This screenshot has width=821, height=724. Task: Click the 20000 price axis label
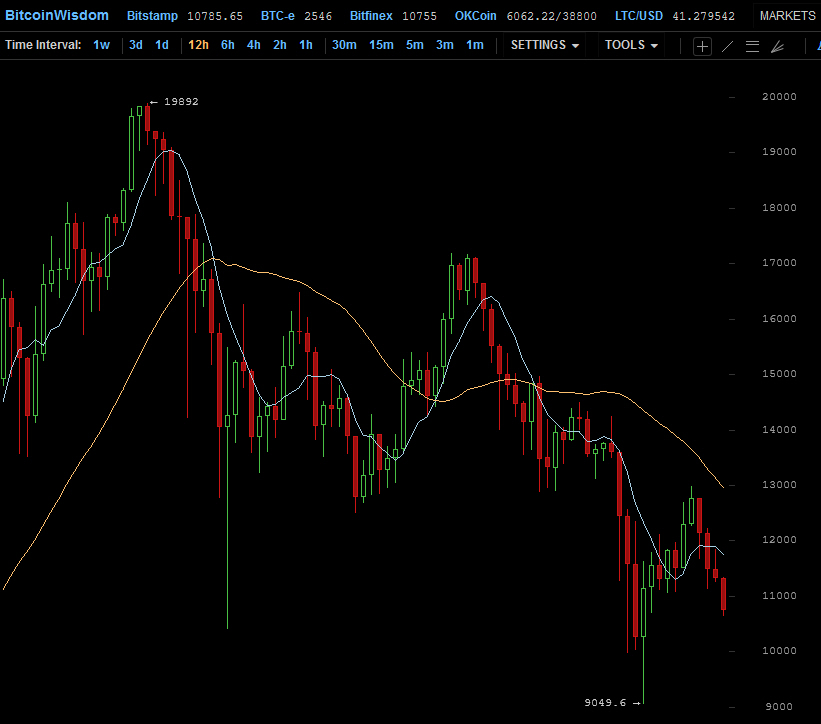coord(779,96)
